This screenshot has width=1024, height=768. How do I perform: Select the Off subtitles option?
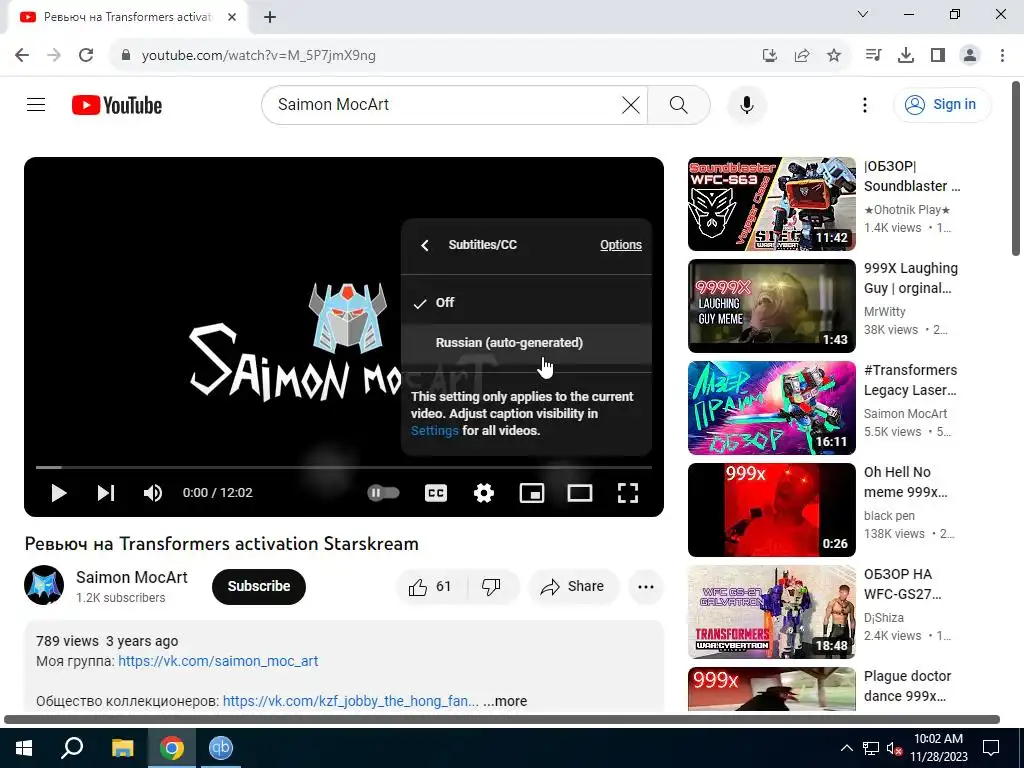click(526, 302)
